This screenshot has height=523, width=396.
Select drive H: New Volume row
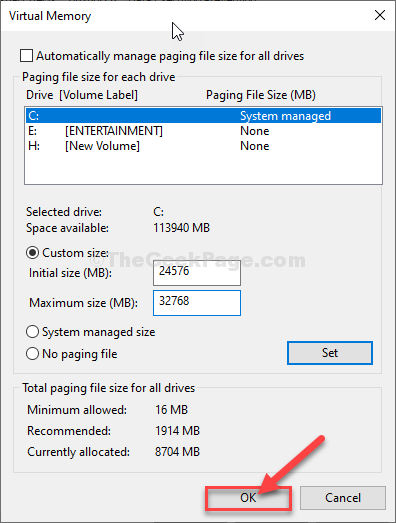coord(203,146)
